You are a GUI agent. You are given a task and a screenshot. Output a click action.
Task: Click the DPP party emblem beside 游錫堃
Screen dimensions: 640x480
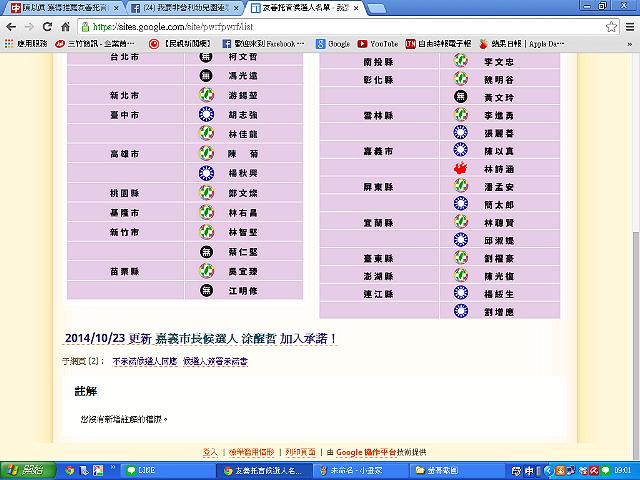[206, 96]
